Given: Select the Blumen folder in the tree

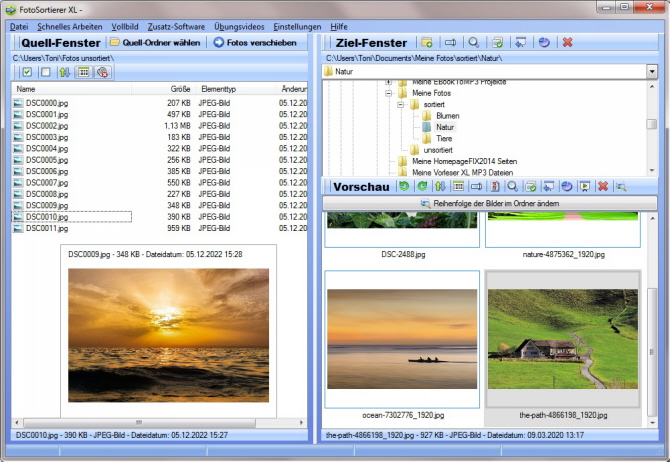Looking at the screenshot, I should pos(447,116).
